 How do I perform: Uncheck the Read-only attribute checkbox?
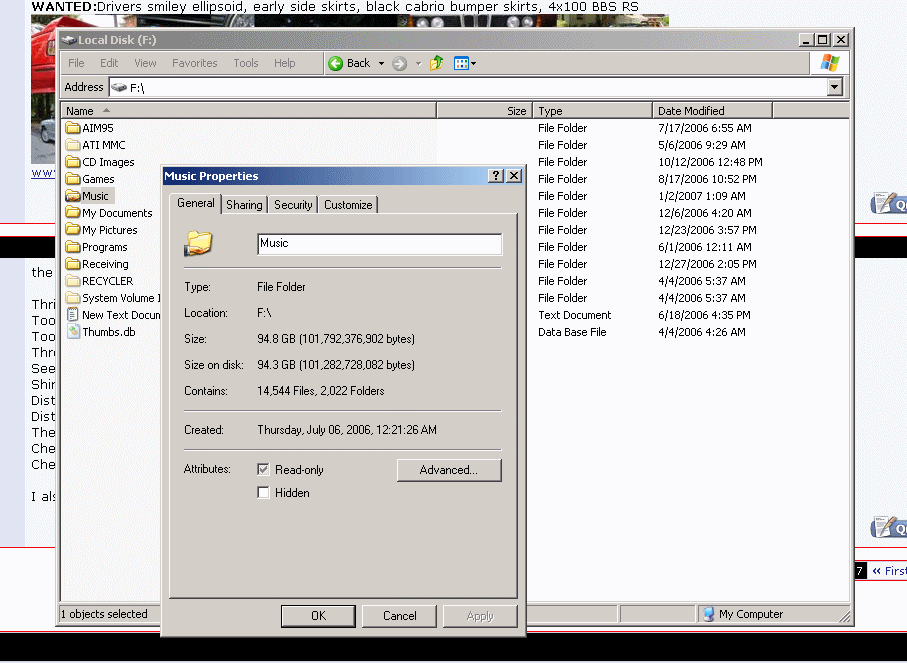263,469
